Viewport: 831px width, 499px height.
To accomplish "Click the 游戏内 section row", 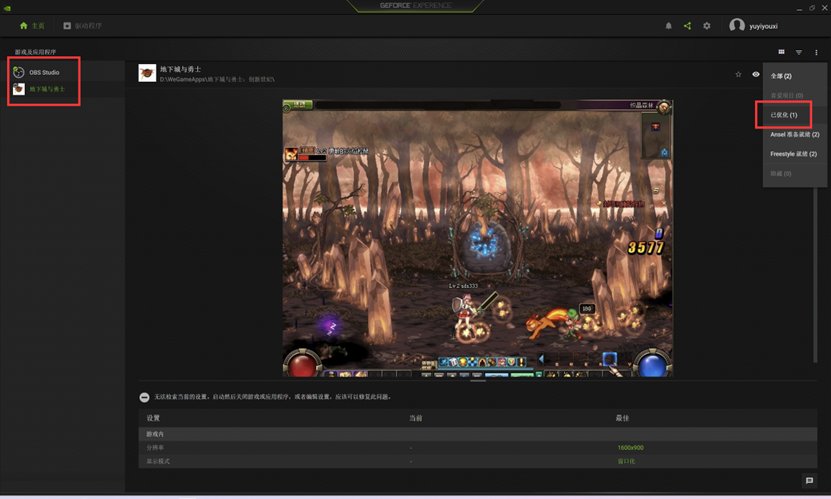I will click(478, 434).
